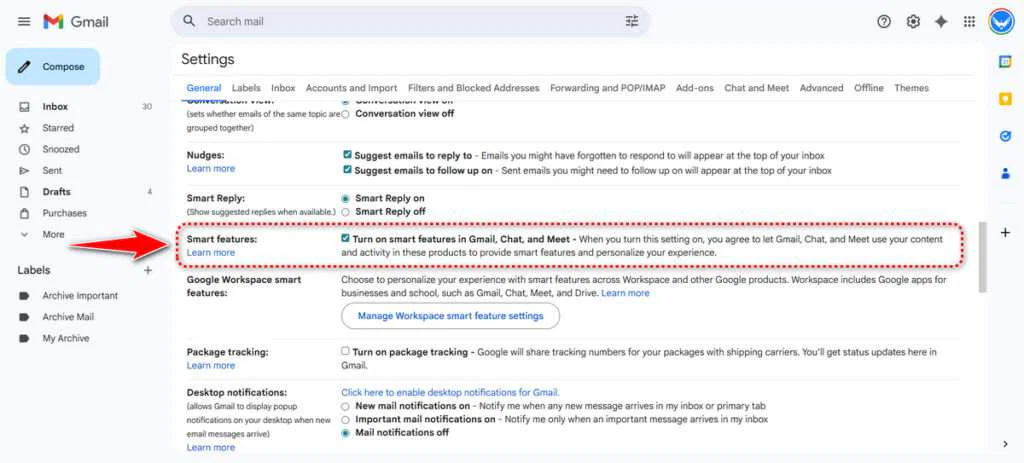Switch to the Advanced tab
The height and width of the screenshot is (463, 1024).
(822, 88)
